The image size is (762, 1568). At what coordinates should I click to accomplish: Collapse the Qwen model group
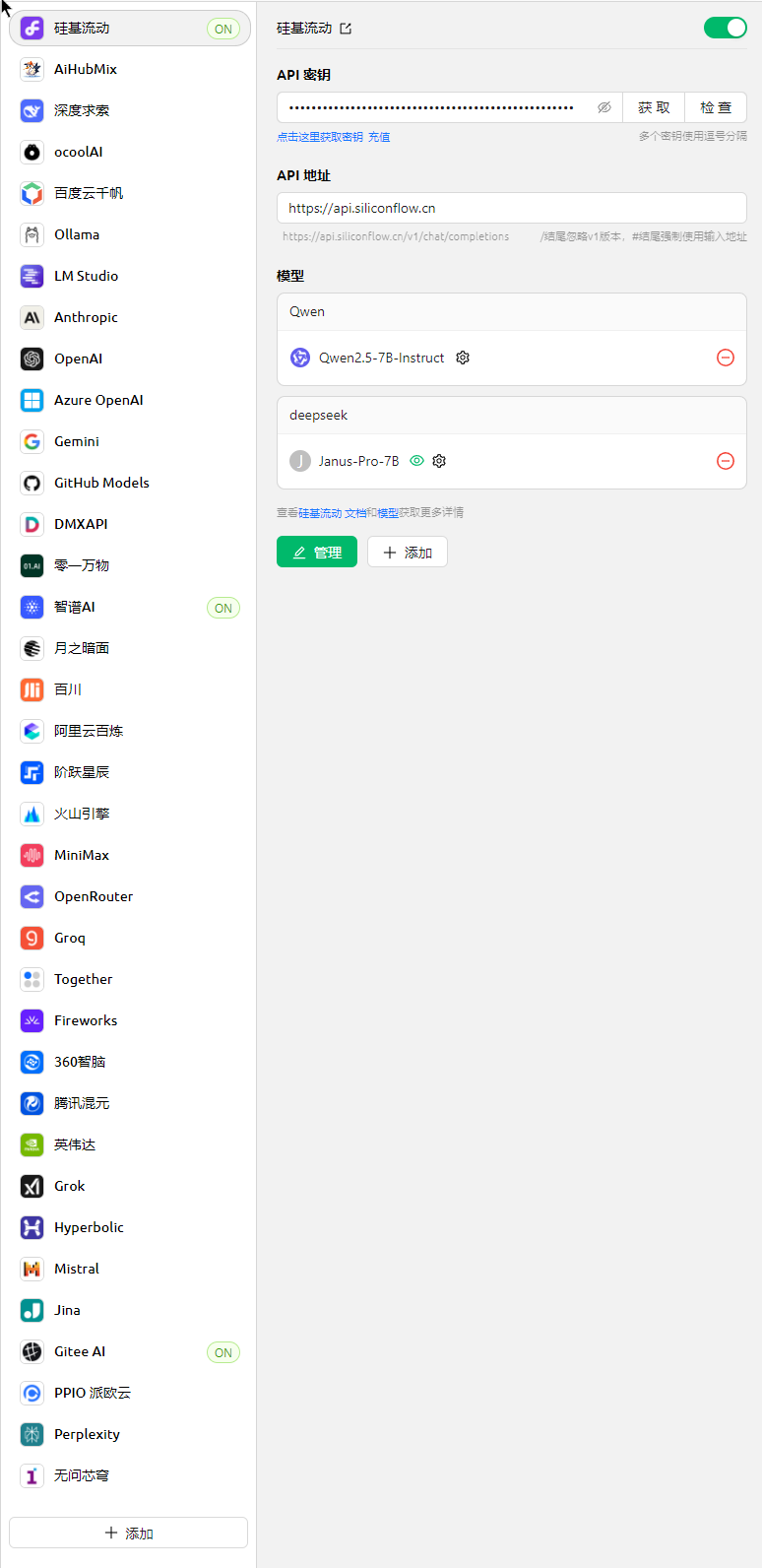[x=512, y=311]
